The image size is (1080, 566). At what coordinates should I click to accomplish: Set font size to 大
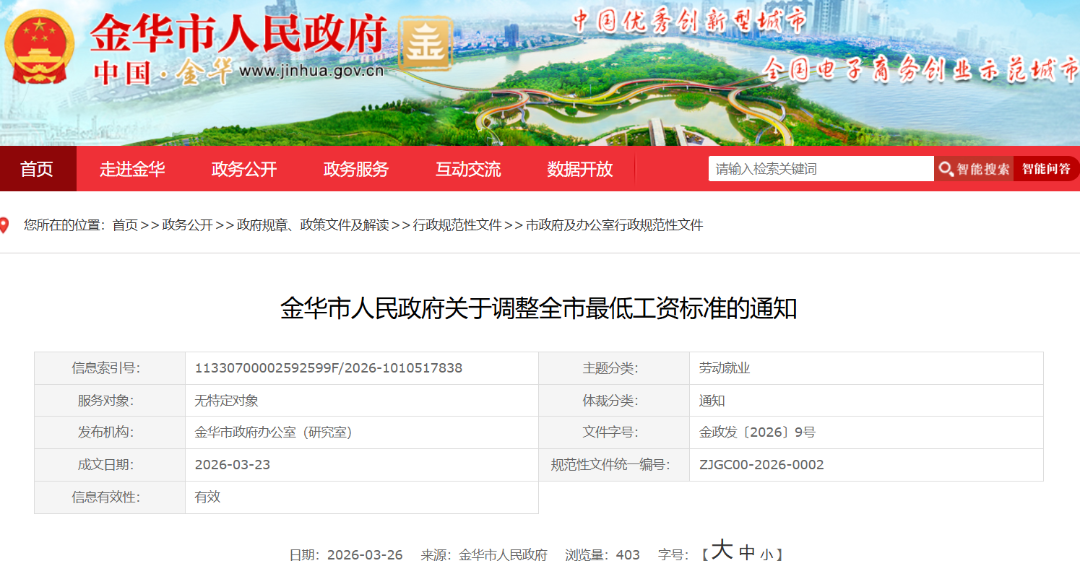tap(722, 550)
